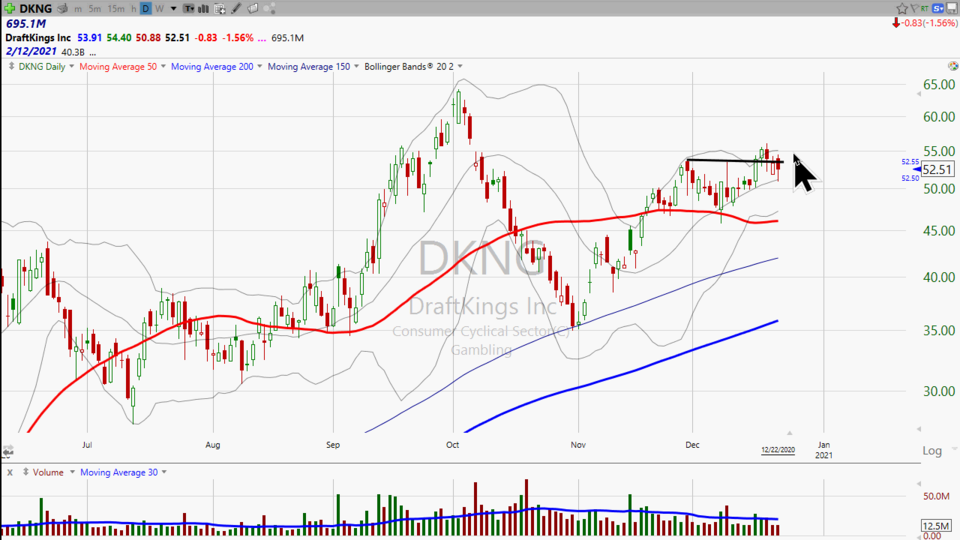This screenshot has width=960, height=540.
Task: Click the 12/22/2020 date label on the axis
Action: point(778,450)
